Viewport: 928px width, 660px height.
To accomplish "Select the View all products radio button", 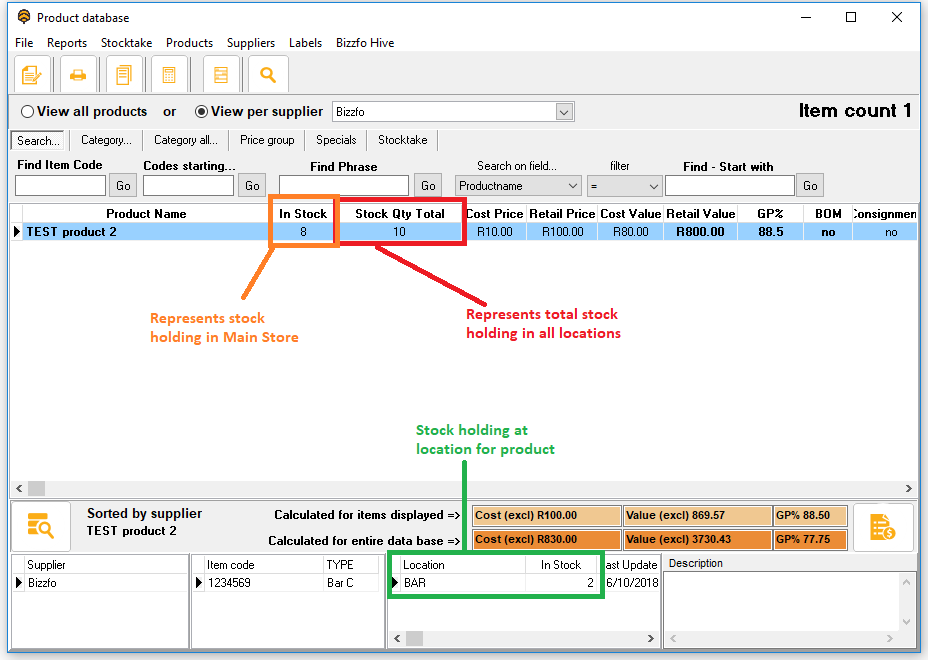I will coord(27,112).
